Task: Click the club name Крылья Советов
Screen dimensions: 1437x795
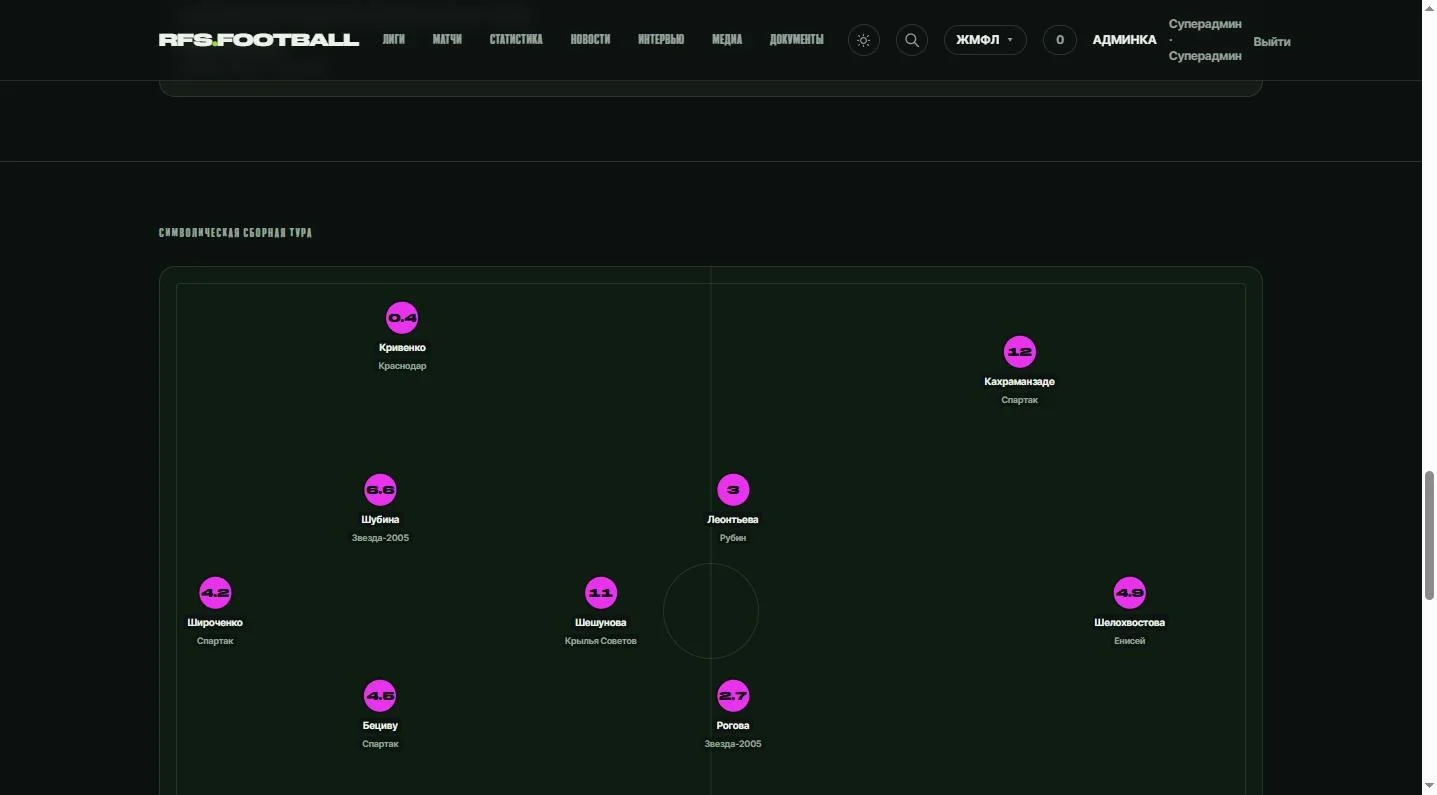Action: 600,641
